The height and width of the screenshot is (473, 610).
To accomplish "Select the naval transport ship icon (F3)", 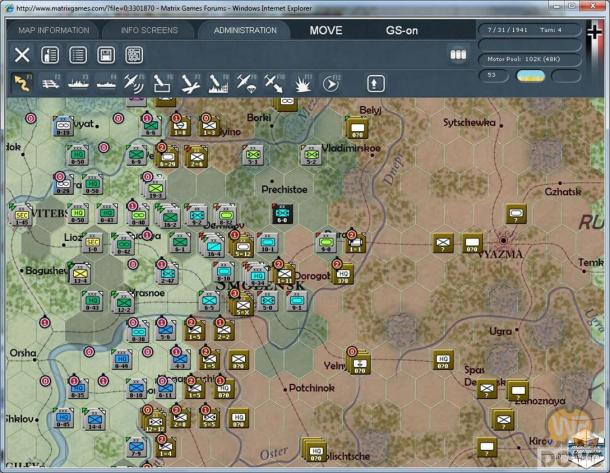I will (78, 83).
